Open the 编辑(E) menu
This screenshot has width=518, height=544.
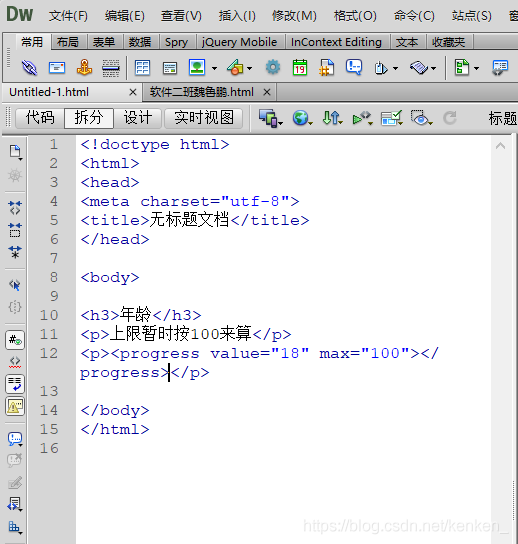coord(125,16)
